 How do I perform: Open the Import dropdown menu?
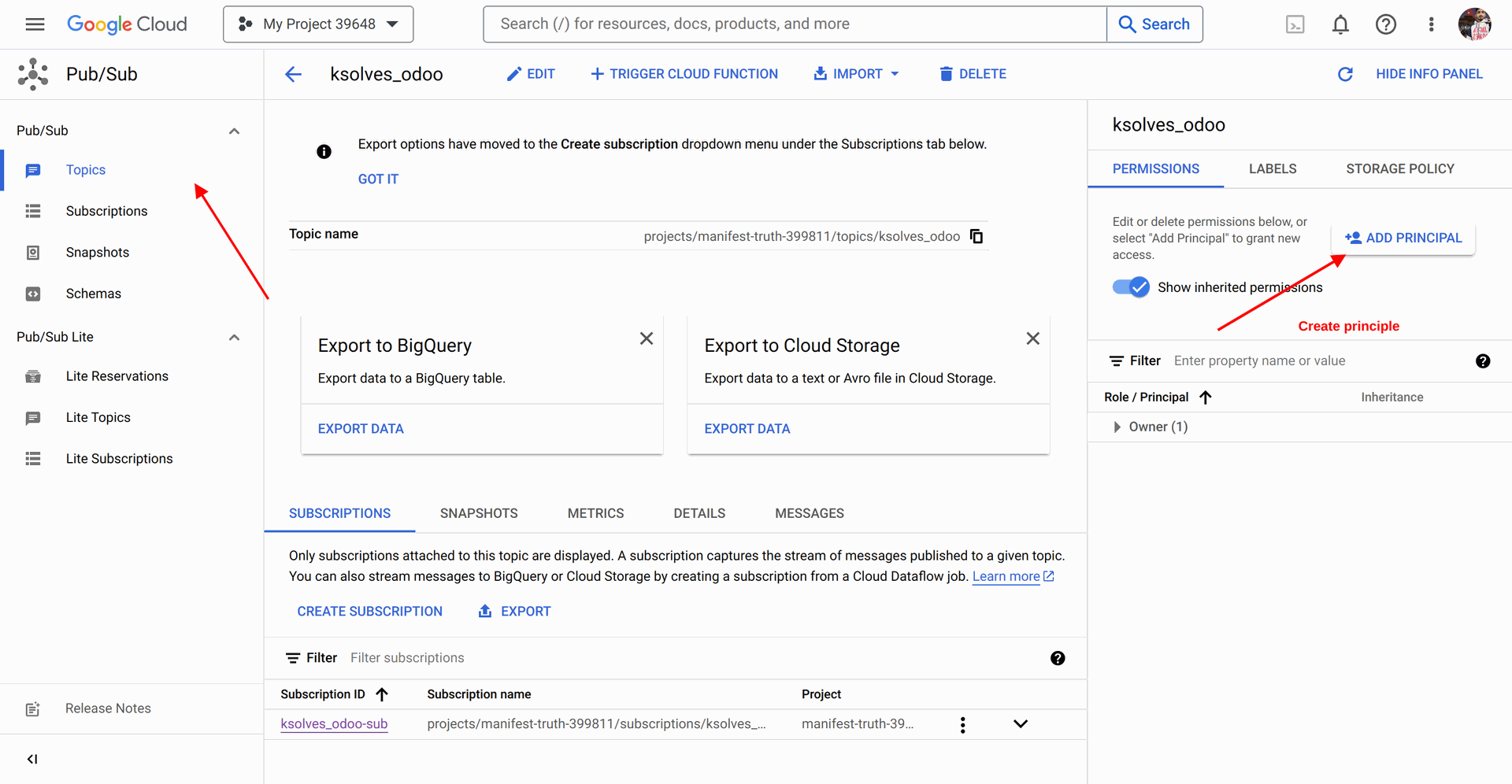pos(856,74)
